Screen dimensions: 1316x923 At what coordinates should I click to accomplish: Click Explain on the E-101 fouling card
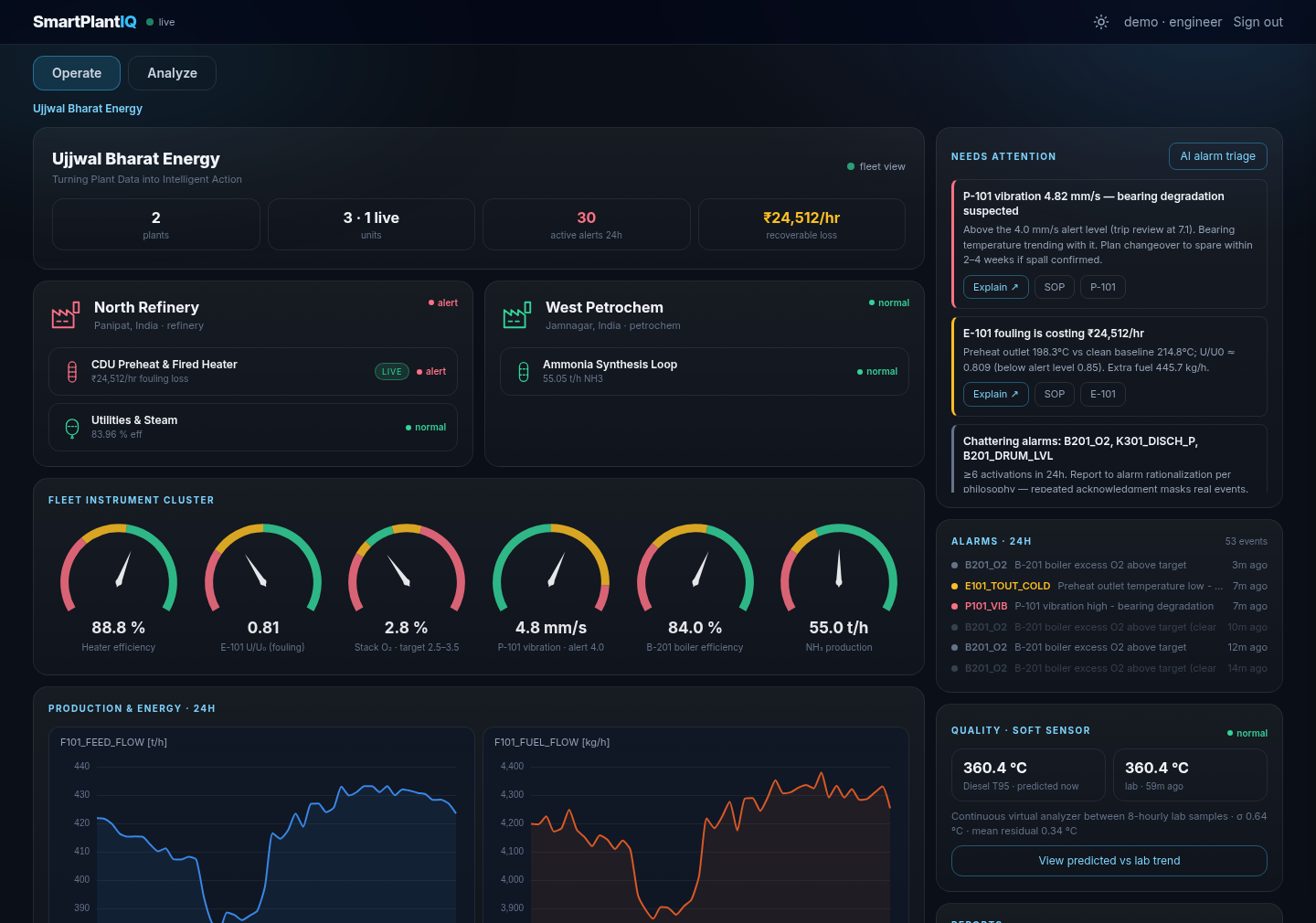click(x=995, y=394)
